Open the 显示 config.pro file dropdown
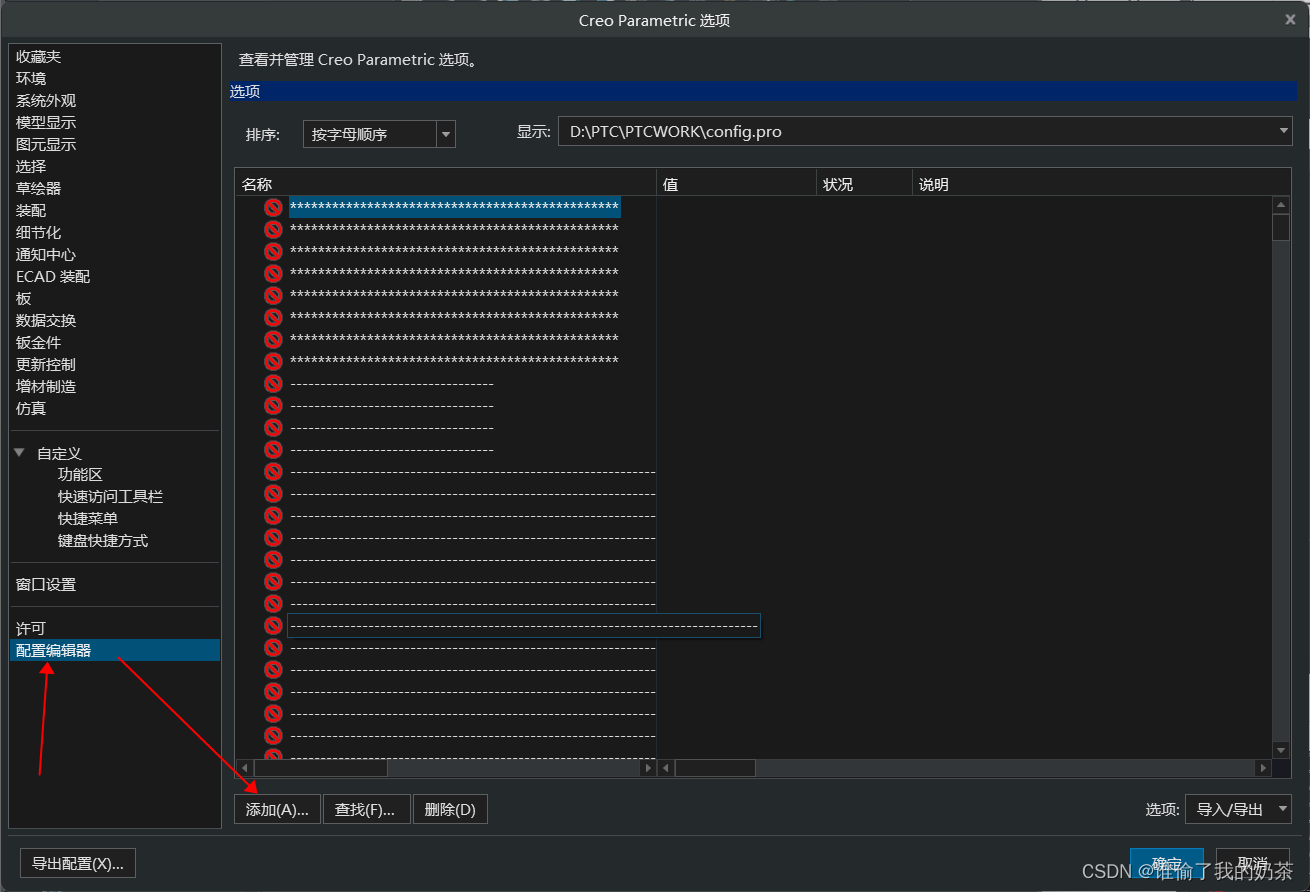 point(1281,130)
